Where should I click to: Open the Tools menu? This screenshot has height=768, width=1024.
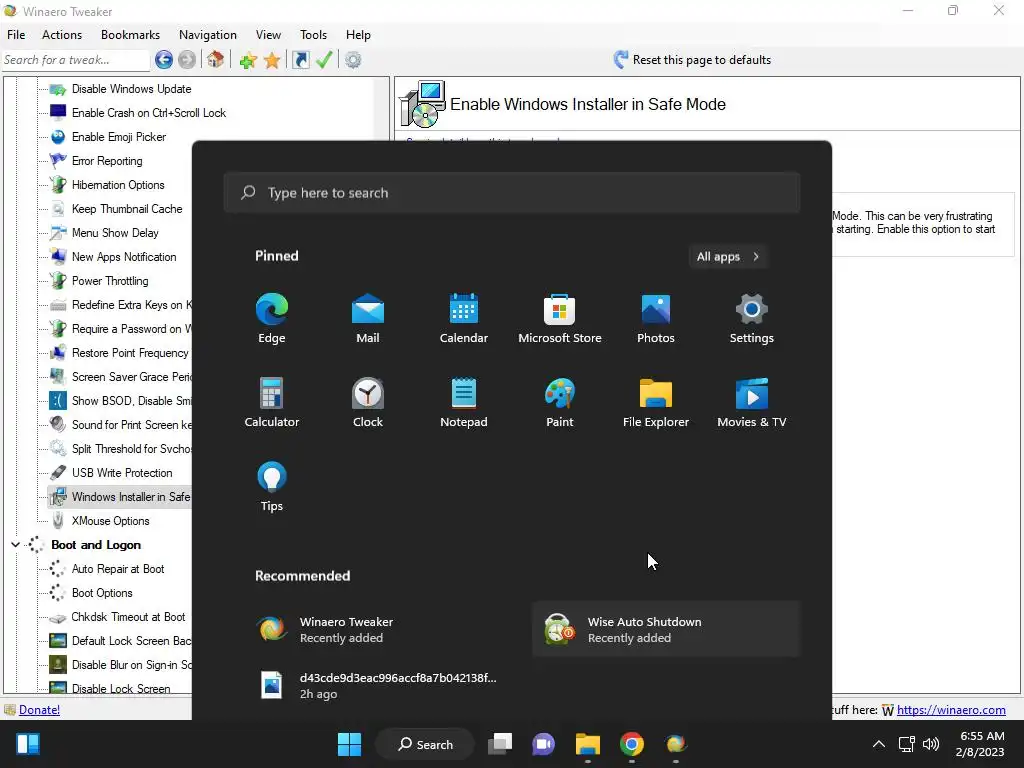pyautogui.click(x=313, y=35)
